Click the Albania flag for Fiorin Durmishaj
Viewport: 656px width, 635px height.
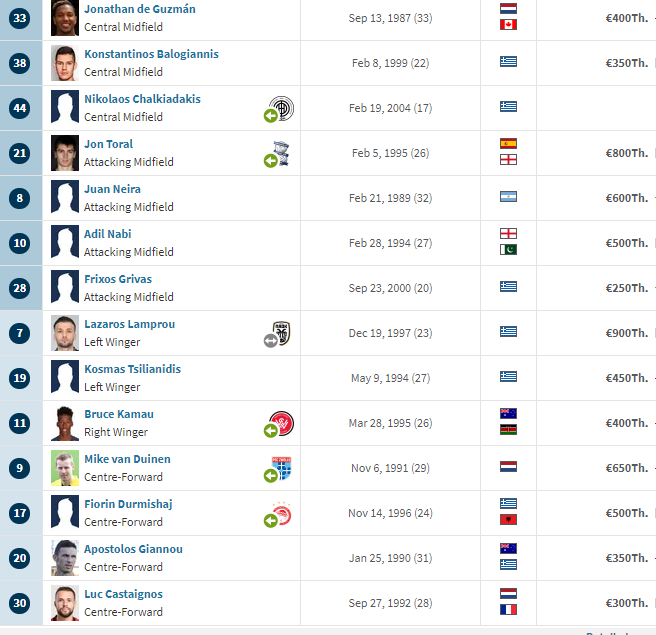pos(508,520)
